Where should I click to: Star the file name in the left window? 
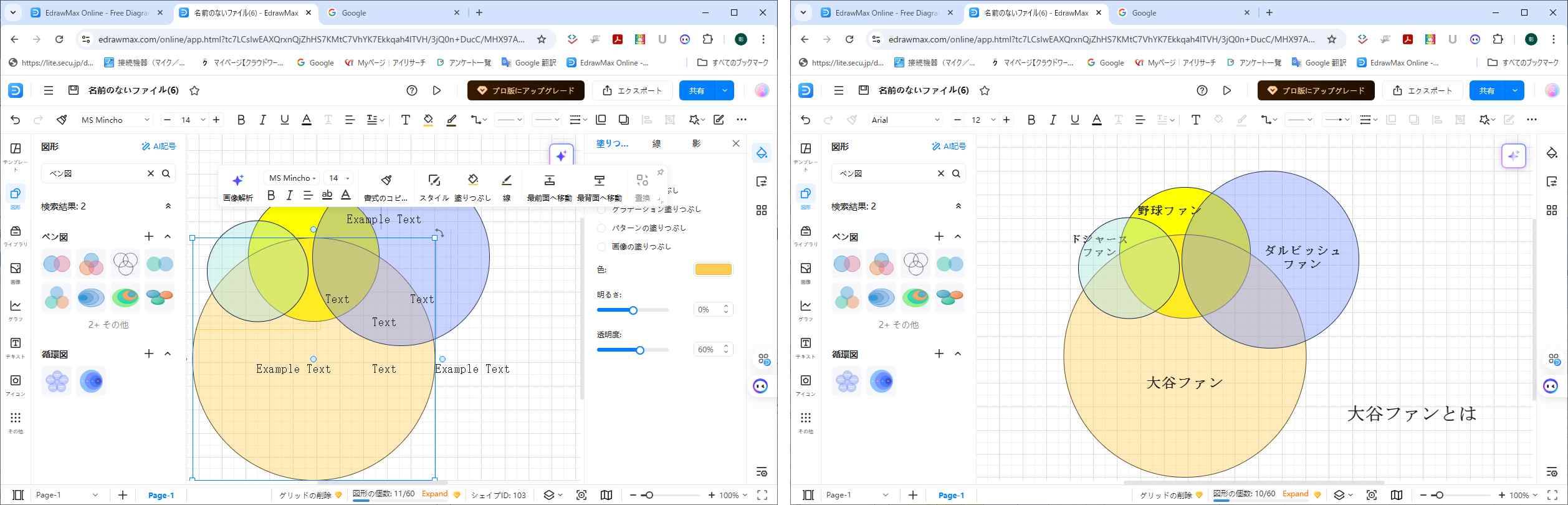[x=194, y=90]
